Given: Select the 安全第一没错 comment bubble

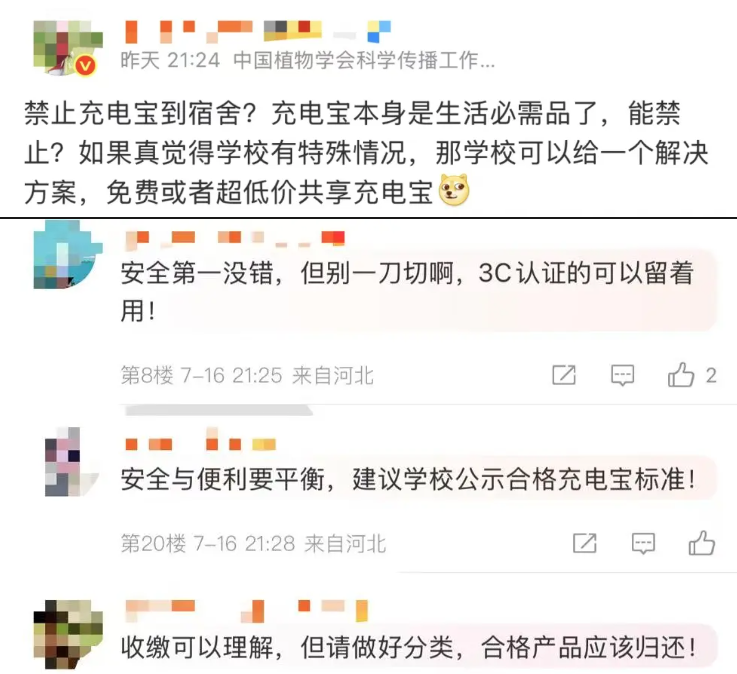Looking at the screenshot, I should click(418, 291).
